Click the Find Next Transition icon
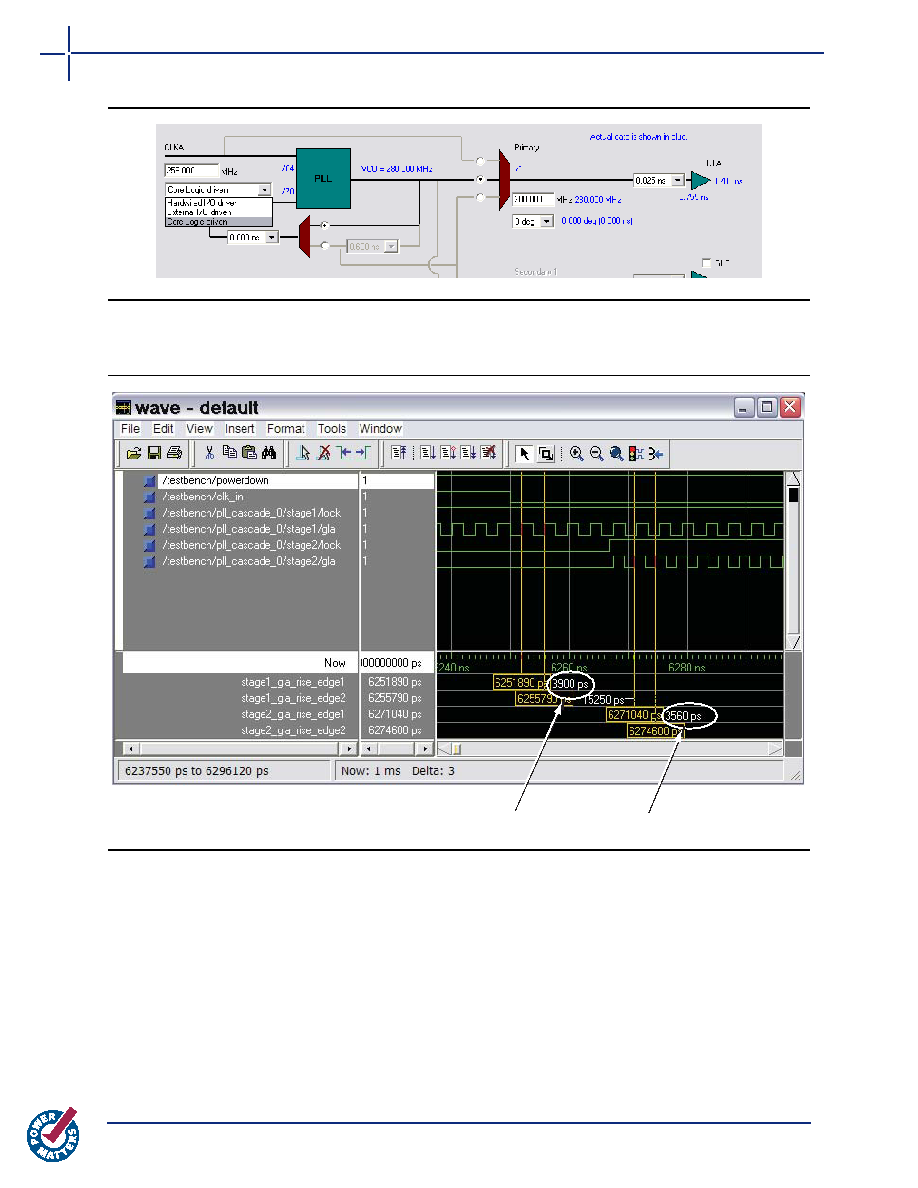918x1188 pixels. coord(364,453)
